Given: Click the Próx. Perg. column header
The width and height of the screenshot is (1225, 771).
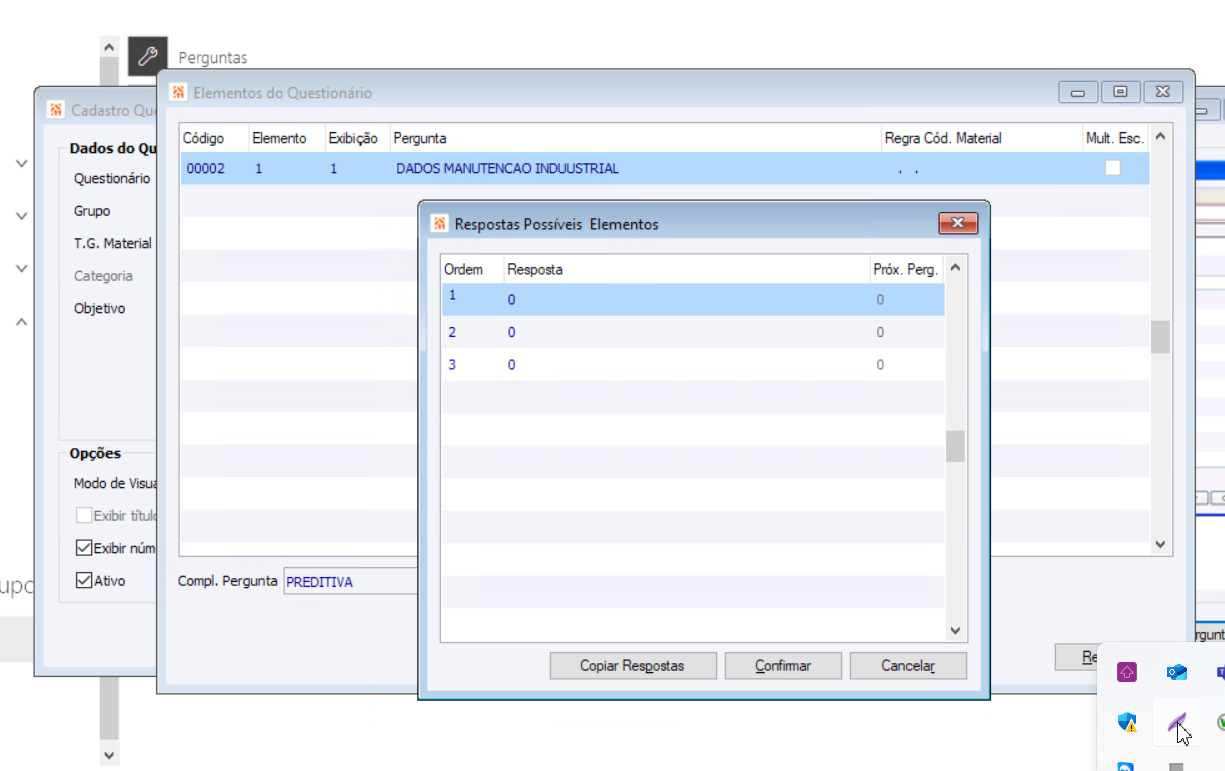Looking at the screenshot, I should 906,269.
